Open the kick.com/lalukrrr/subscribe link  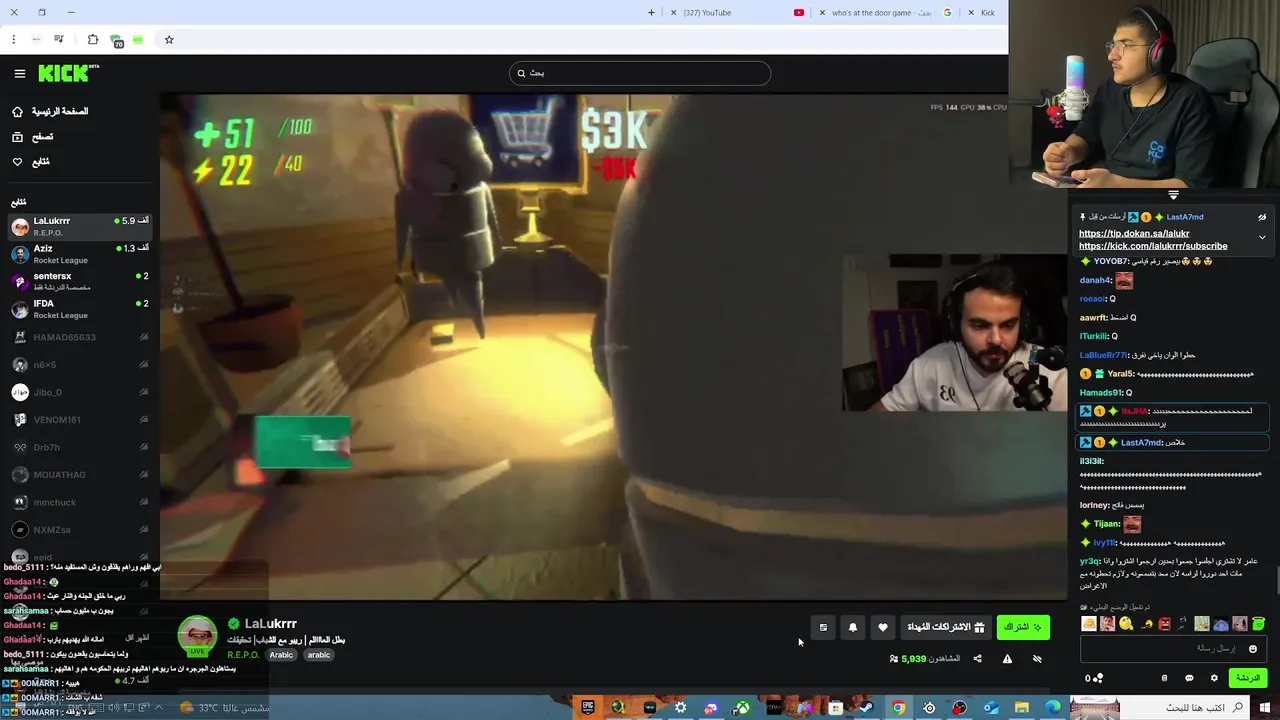[x=1153, y=246]
